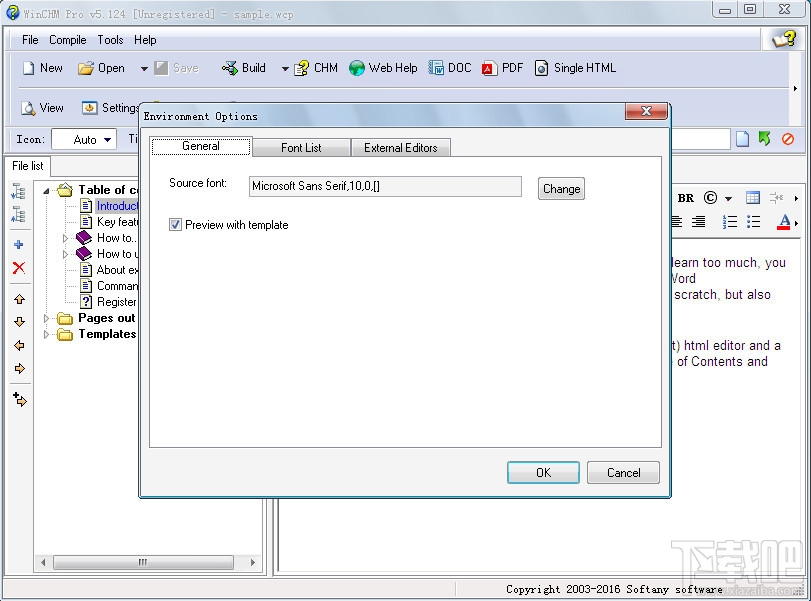This screenshot has height=601, width=811.
Task: Open the symbol dropdown beside copyright
Action: coord(728,199)
